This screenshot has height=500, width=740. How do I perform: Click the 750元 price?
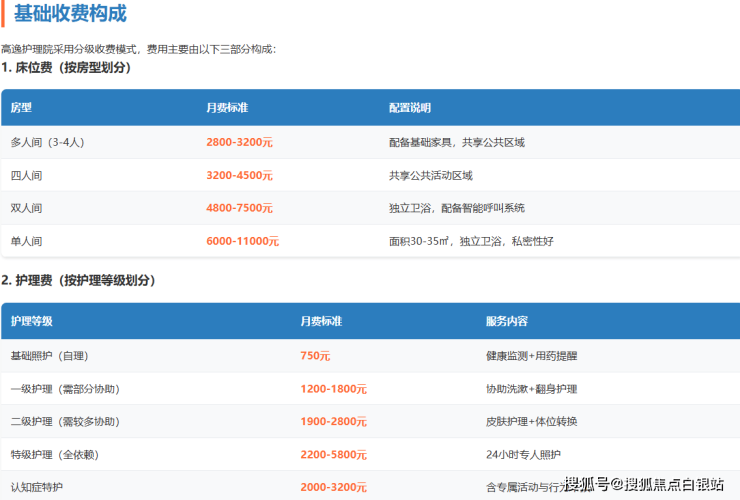tap(315, 356)
